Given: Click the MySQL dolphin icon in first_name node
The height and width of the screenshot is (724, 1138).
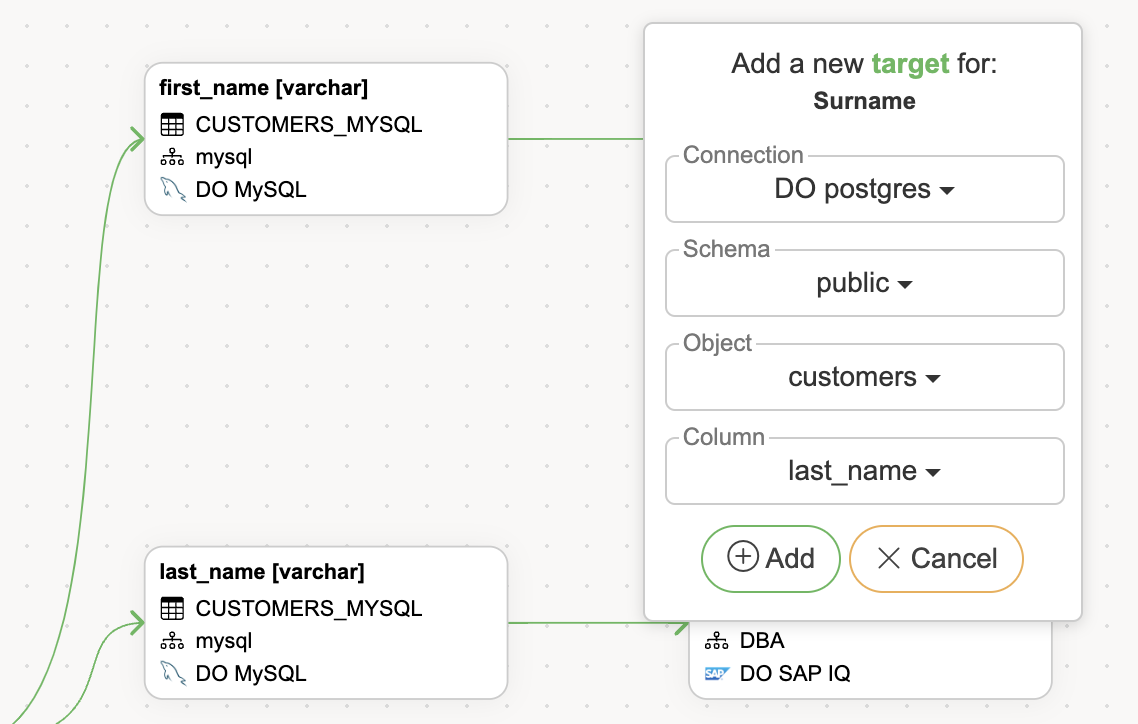Looking at the screenshot, I should [172, 189].
